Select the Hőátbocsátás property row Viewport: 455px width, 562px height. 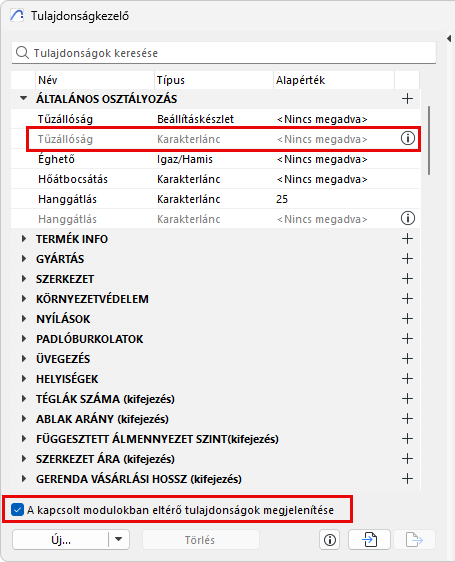(x=215, y=179)
